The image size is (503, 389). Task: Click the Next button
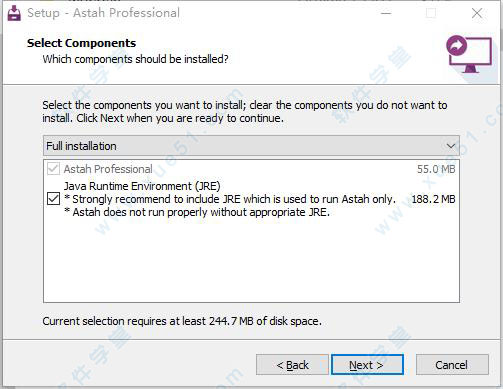coord(367,365)
